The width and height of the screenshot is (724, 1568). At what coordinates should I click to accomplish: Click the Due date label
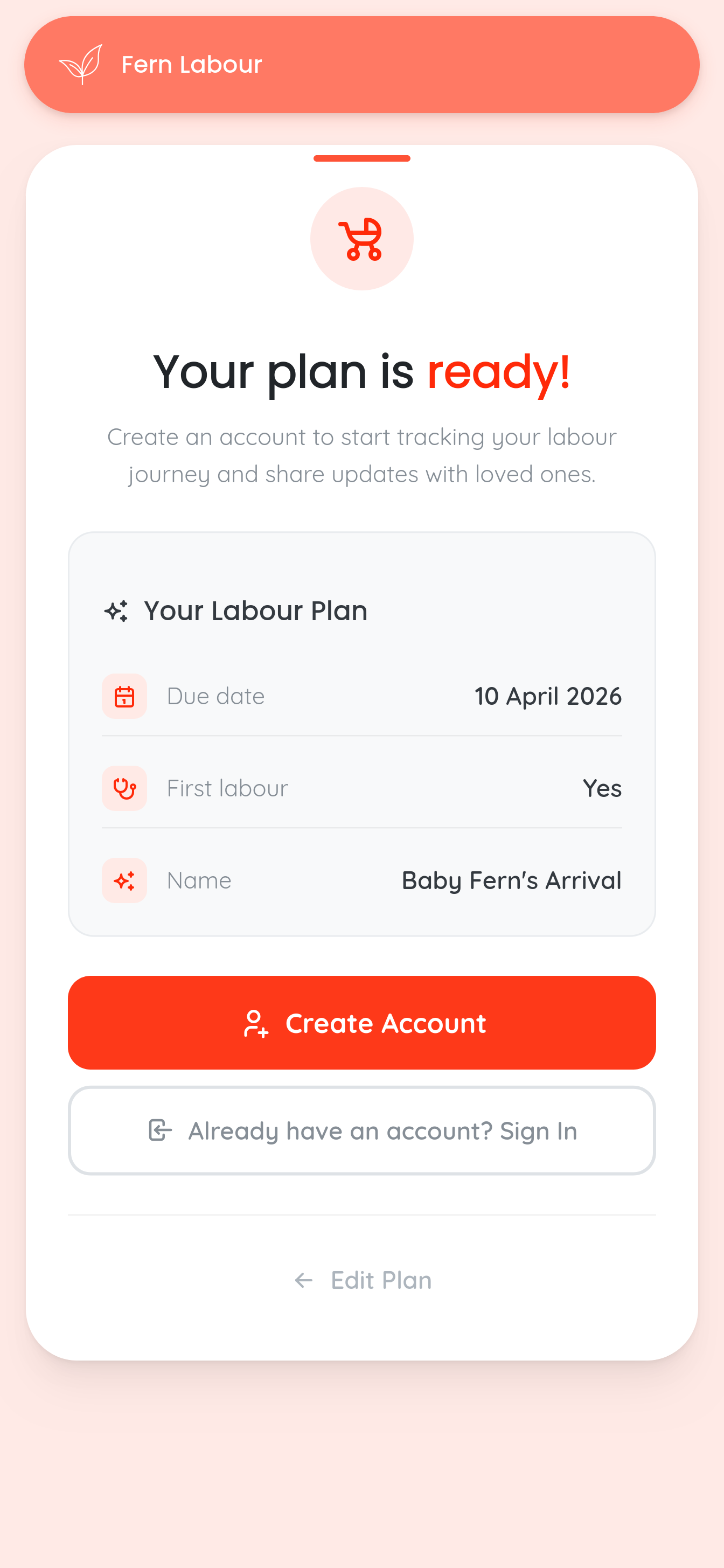tap(216, 696)
